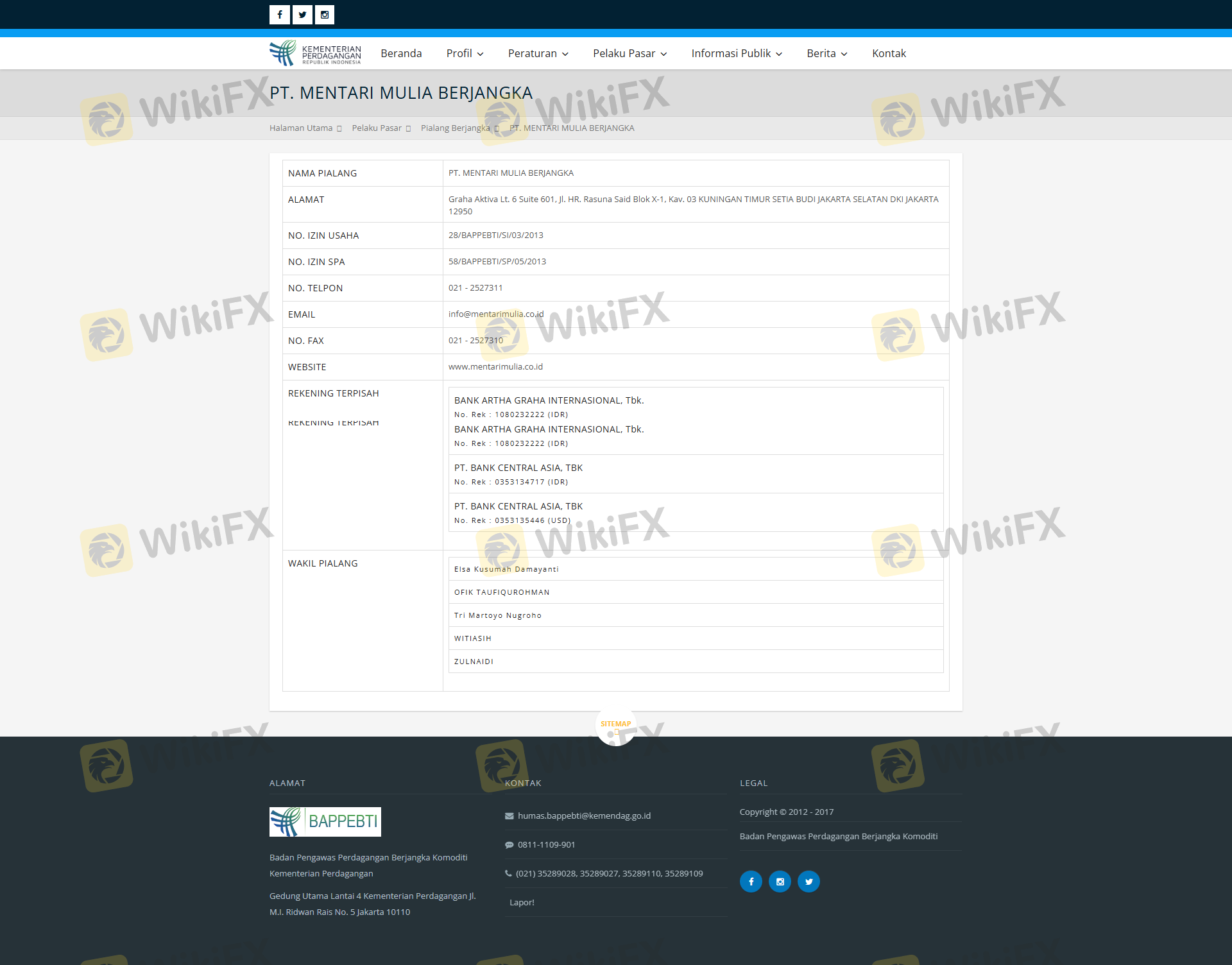Expand the Pelaku Pasar dropdown menu
This screenshot has width=1232, height=965.
pos(629,53)
